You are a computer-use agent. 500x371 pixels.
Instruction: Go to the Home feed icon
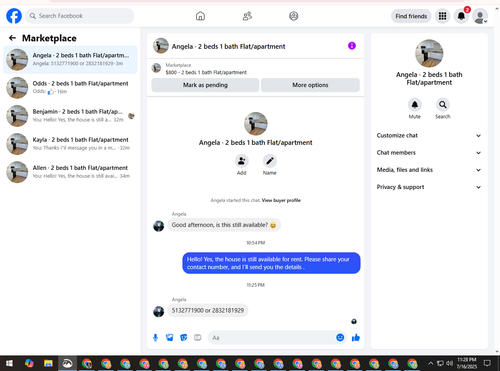[200, 16]
